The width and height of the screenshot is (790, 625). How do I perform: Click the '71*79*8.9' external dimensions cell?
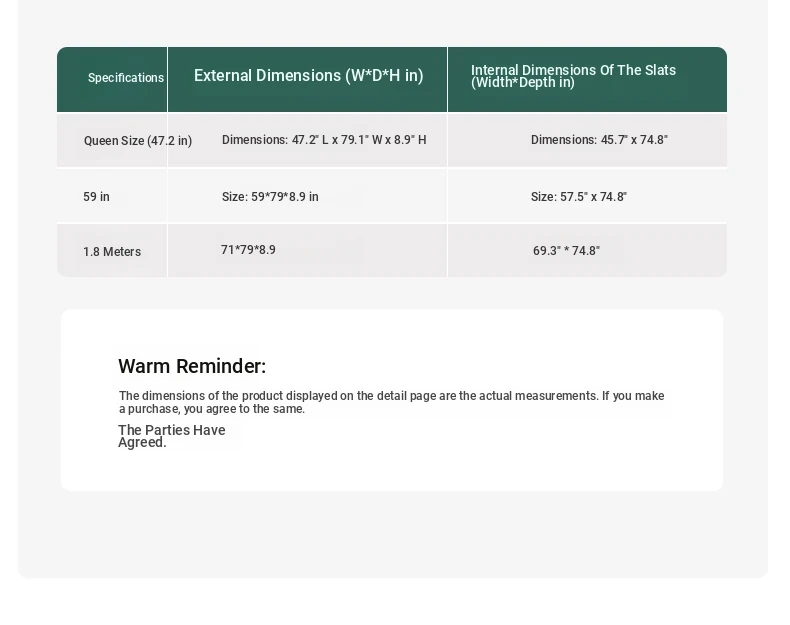(x=248, y=250)
